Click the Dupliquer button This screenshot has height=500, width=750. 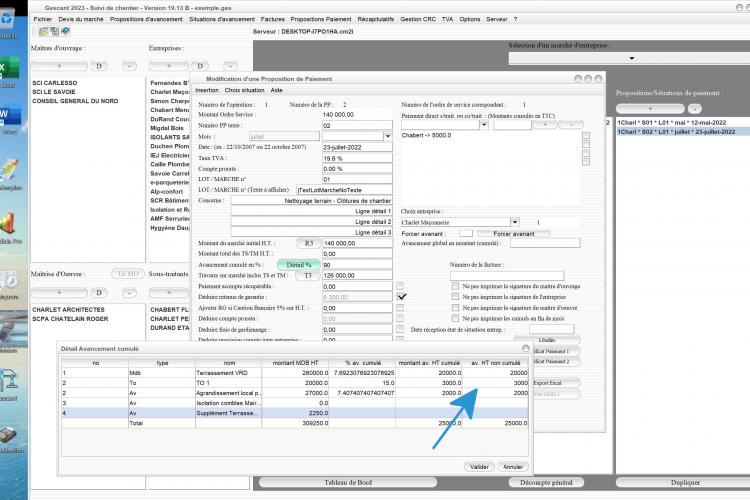tap(685, 482)
